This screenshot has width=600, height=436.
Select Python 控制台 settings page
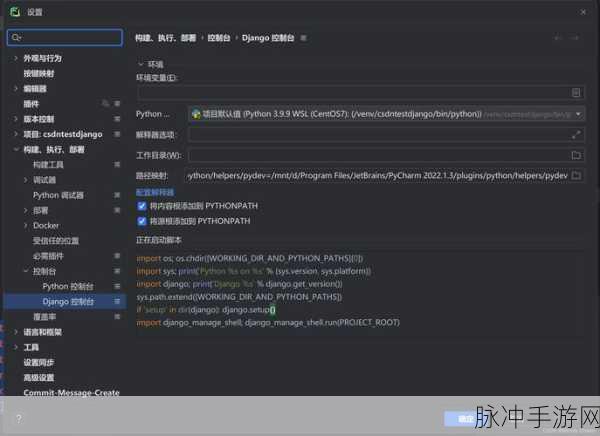pyautogui.click(x=68, y=286)
